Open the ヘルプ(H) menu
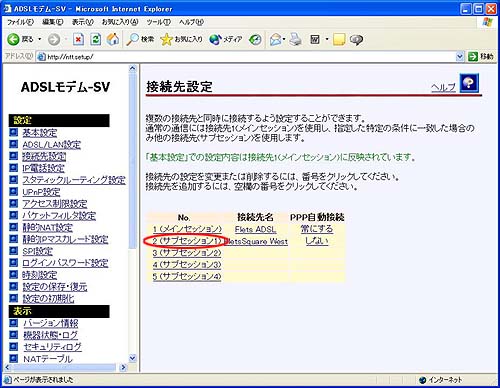Screen dimensions: 500x388 coord(191,22)
